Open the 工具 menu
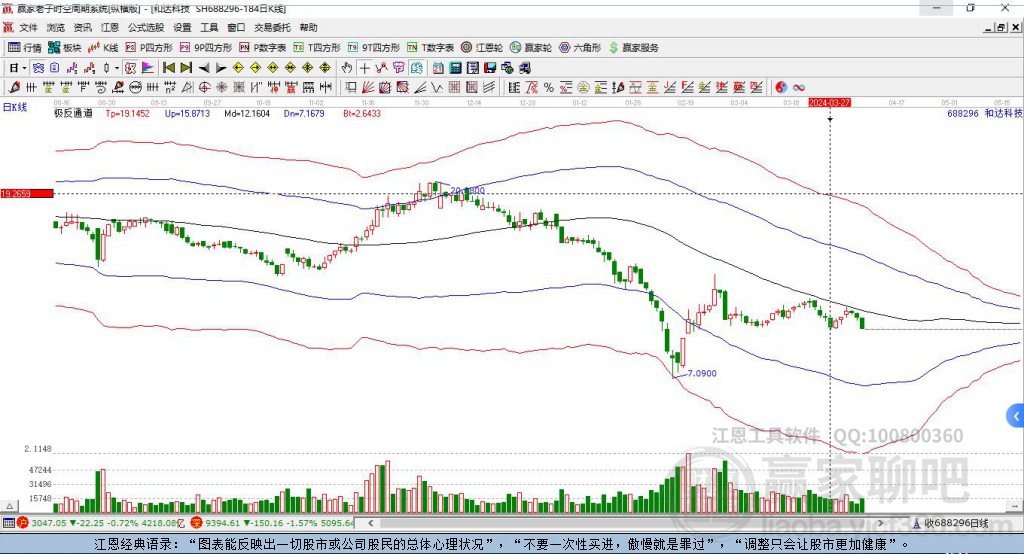The height and width of the screenshot is (554, 1024). [x=209, y=27]
